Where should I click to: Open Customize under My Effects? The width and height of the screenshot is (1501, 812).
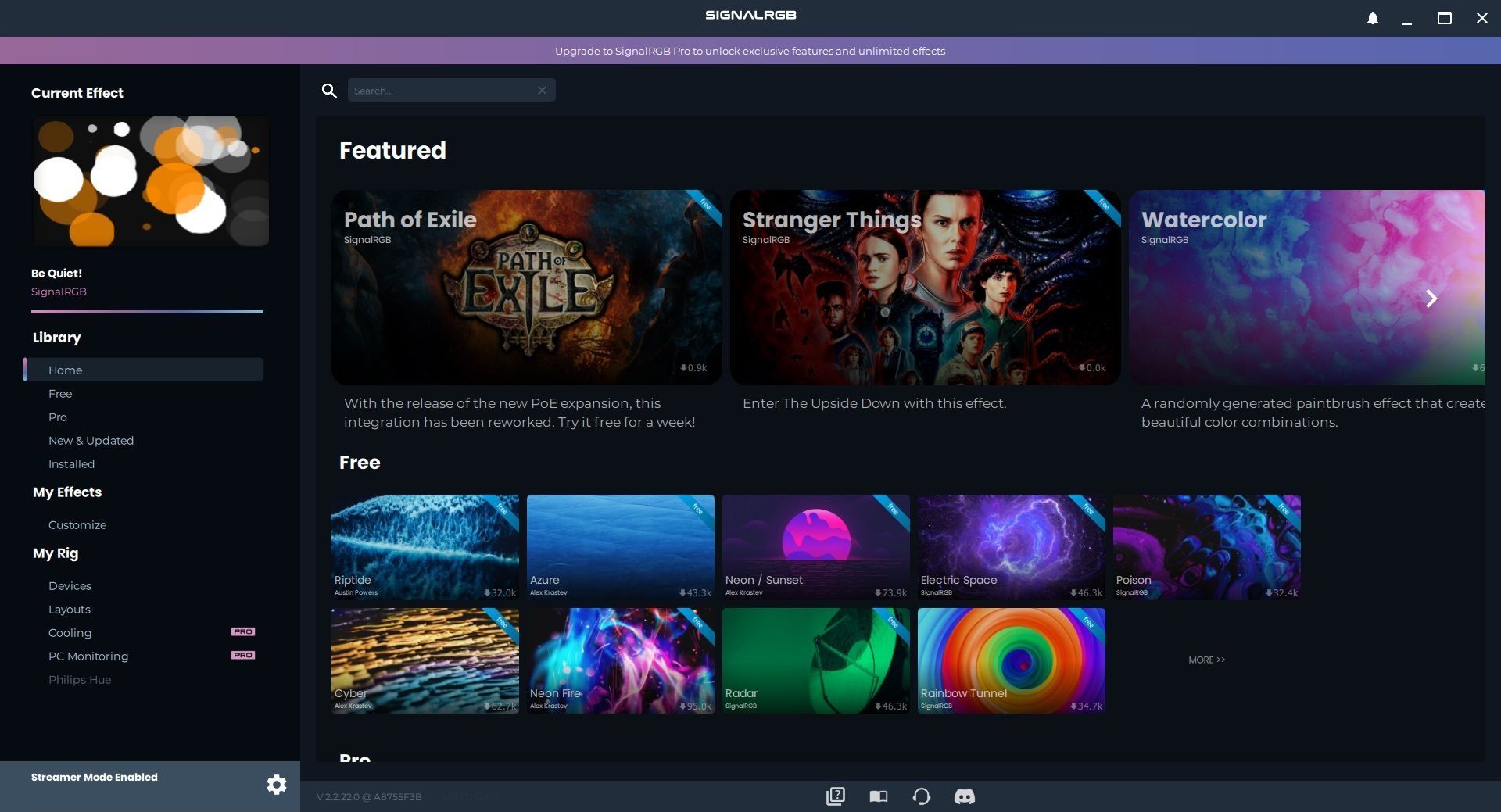tap(77, 525)
